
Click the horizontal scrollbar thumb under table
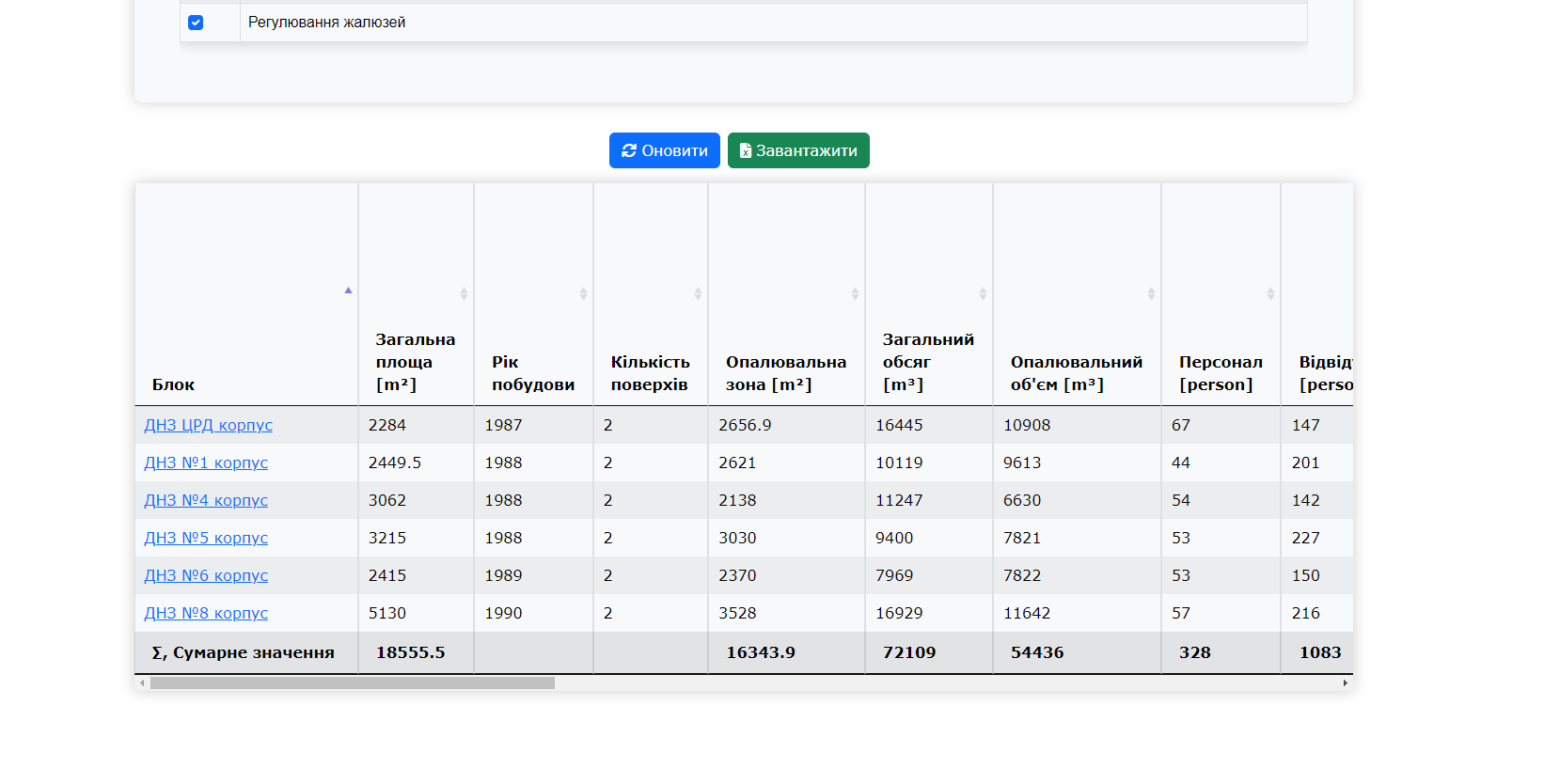pyautogui.click(x=353, y=683)
